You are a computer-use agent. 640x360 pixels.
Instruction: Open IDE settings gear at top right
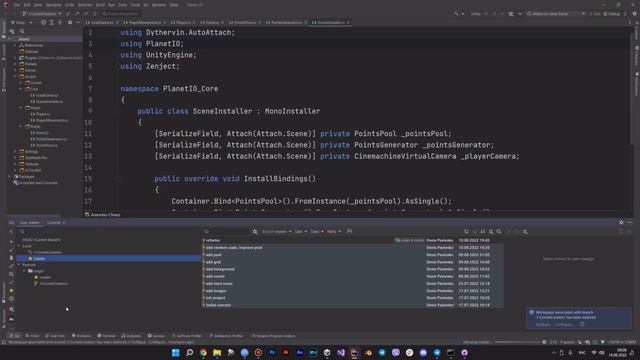pos(634,14)
